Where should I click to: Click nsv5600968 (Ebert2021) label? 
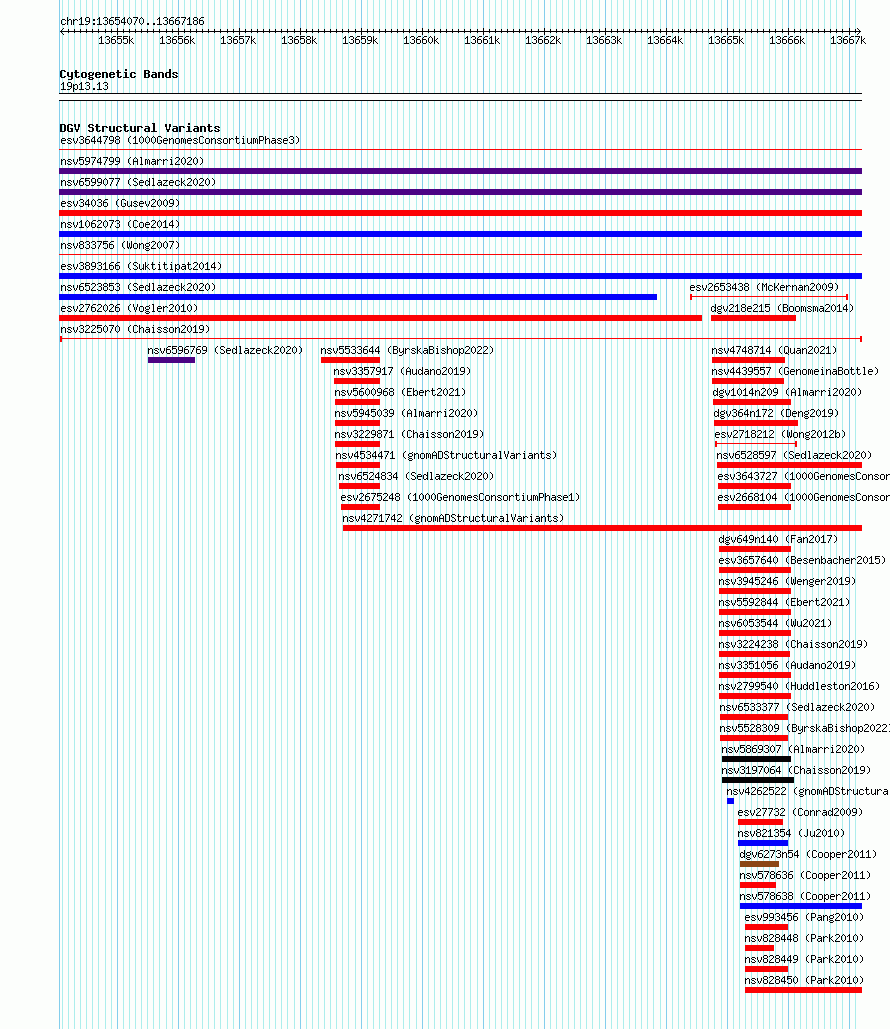(x=400, y=392)
